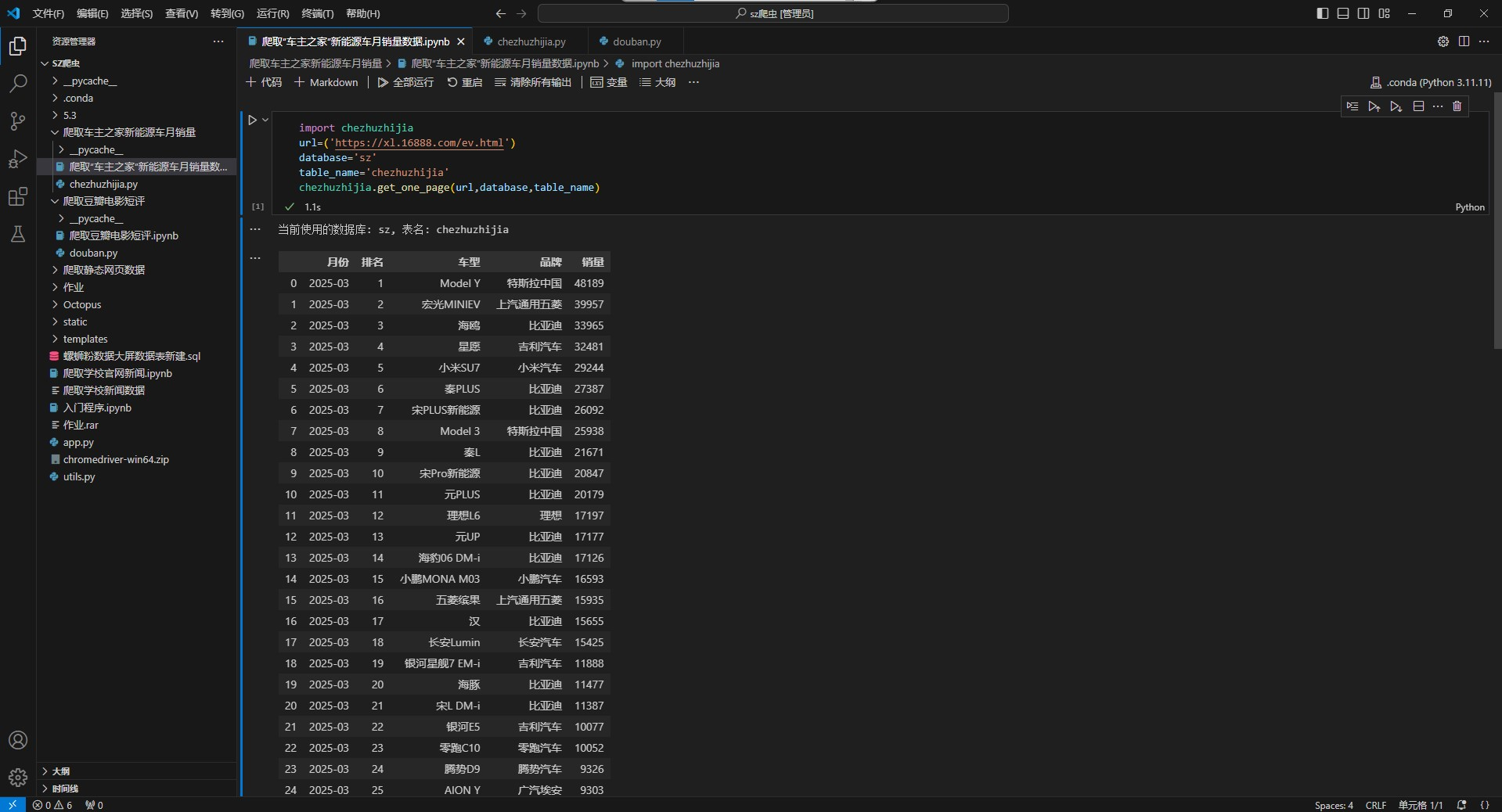Delete the cell with trash icon
Viewport: 1502px width, 812px height.
click(x=1457, y=106)
